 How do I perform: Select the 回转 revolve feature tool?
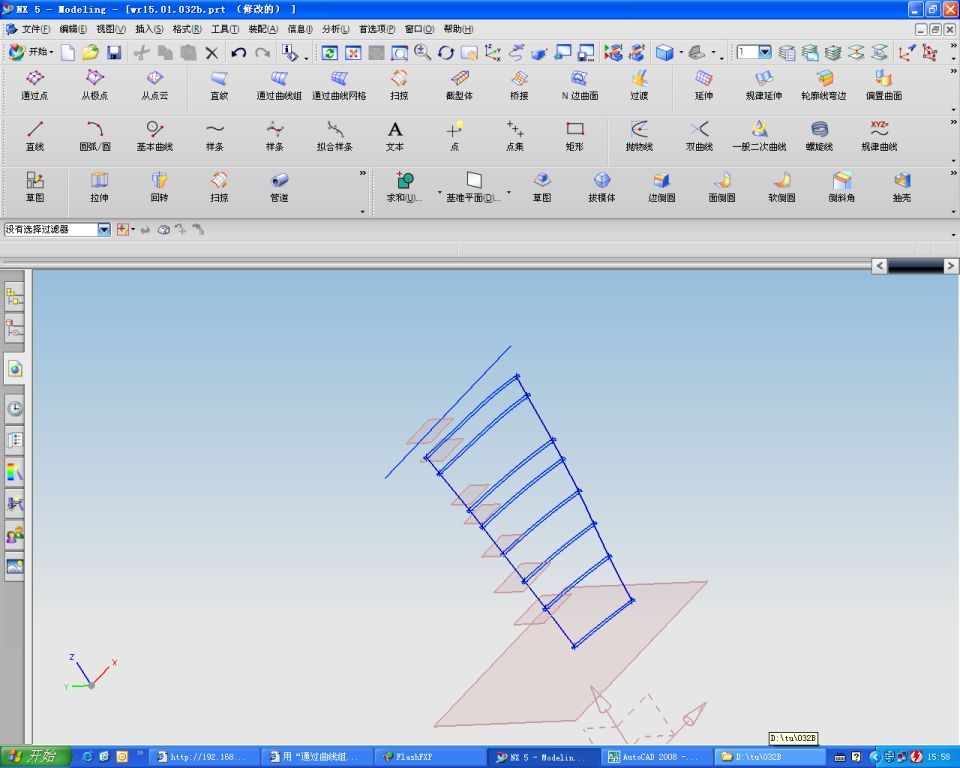click(159, 187)
